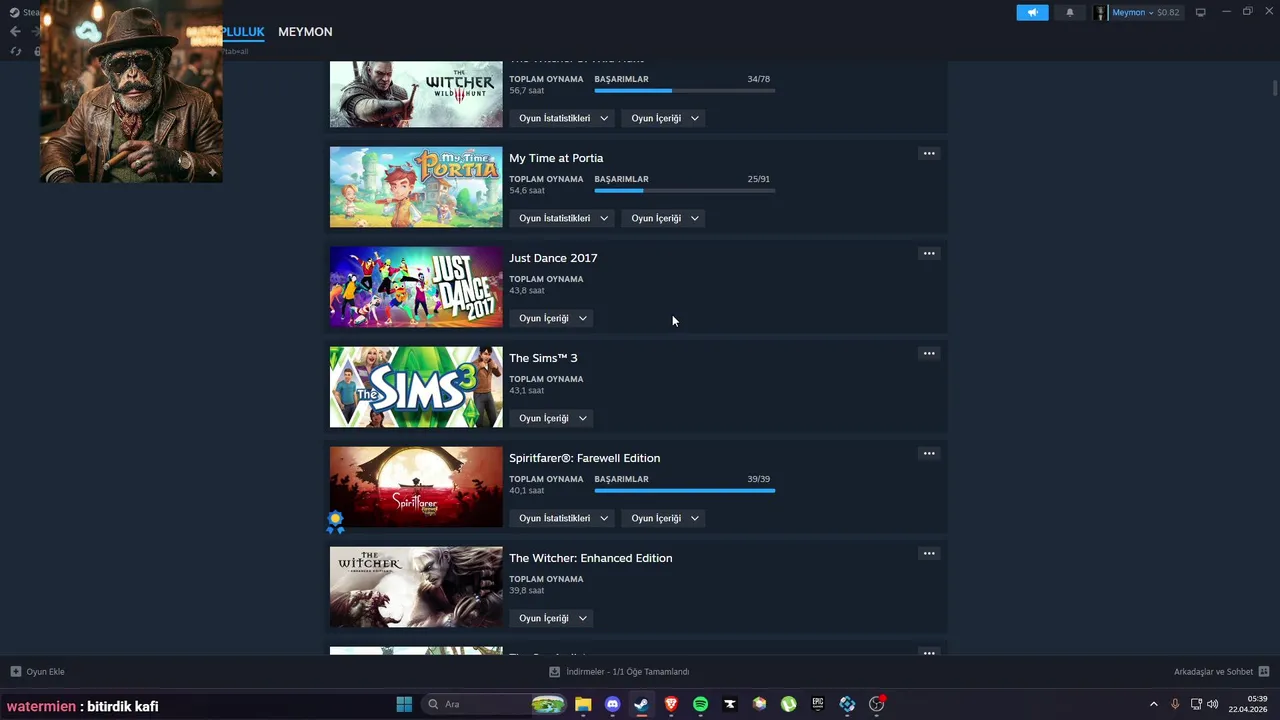The image size is (1280, 720).
Task: Open the options menu for The Witcher: Enhanced Edition
Action: pos(929,554)
